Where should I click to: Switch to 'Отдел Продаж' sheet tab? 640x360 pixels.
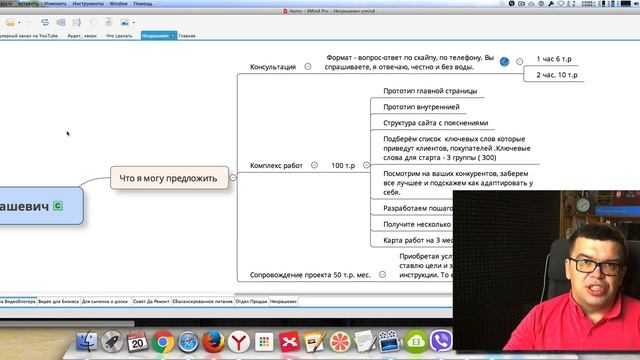click(x=251, y=301)
